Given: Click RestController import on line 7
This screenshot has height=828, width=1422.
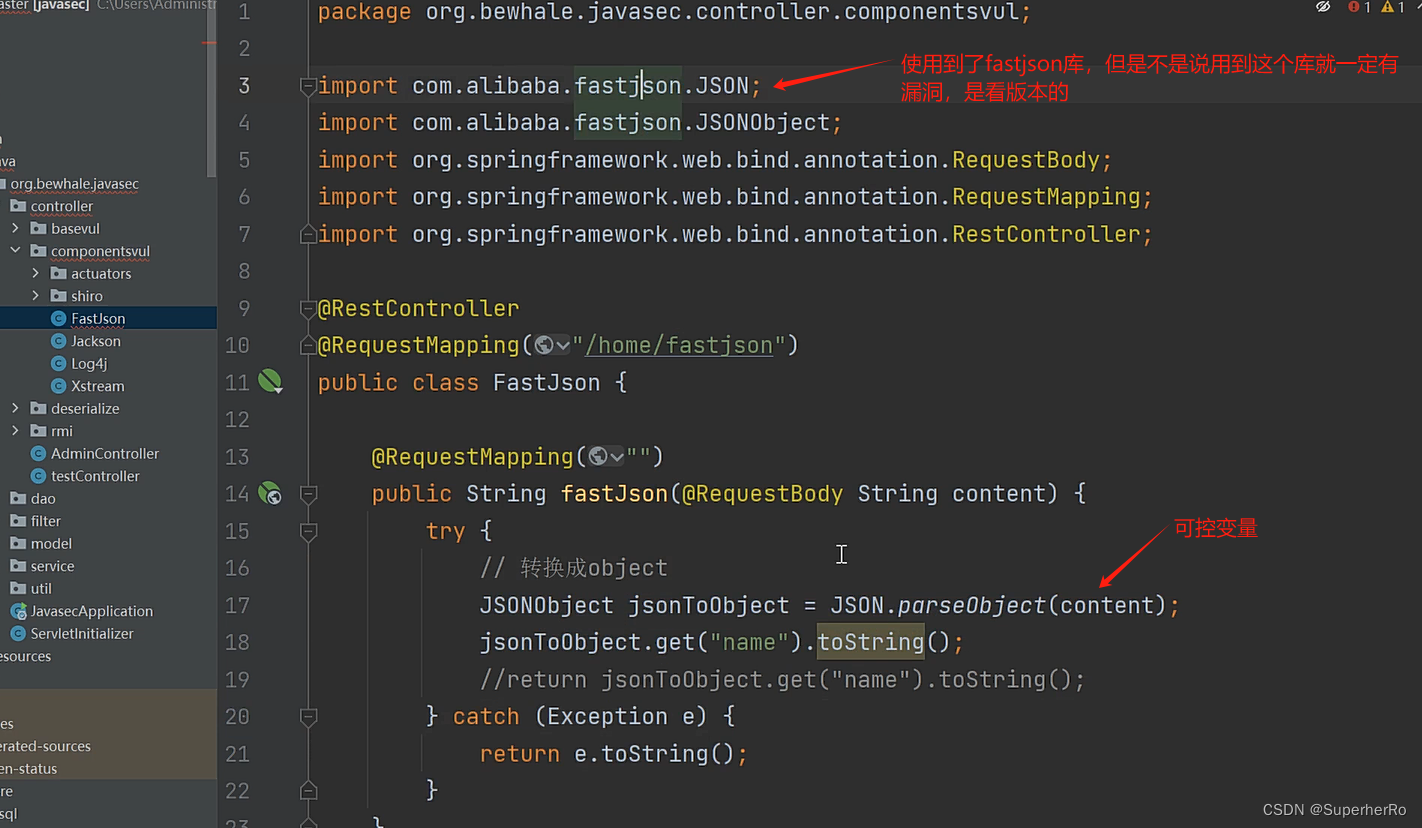Looking at the screenshot, I should click(1046, 234).
